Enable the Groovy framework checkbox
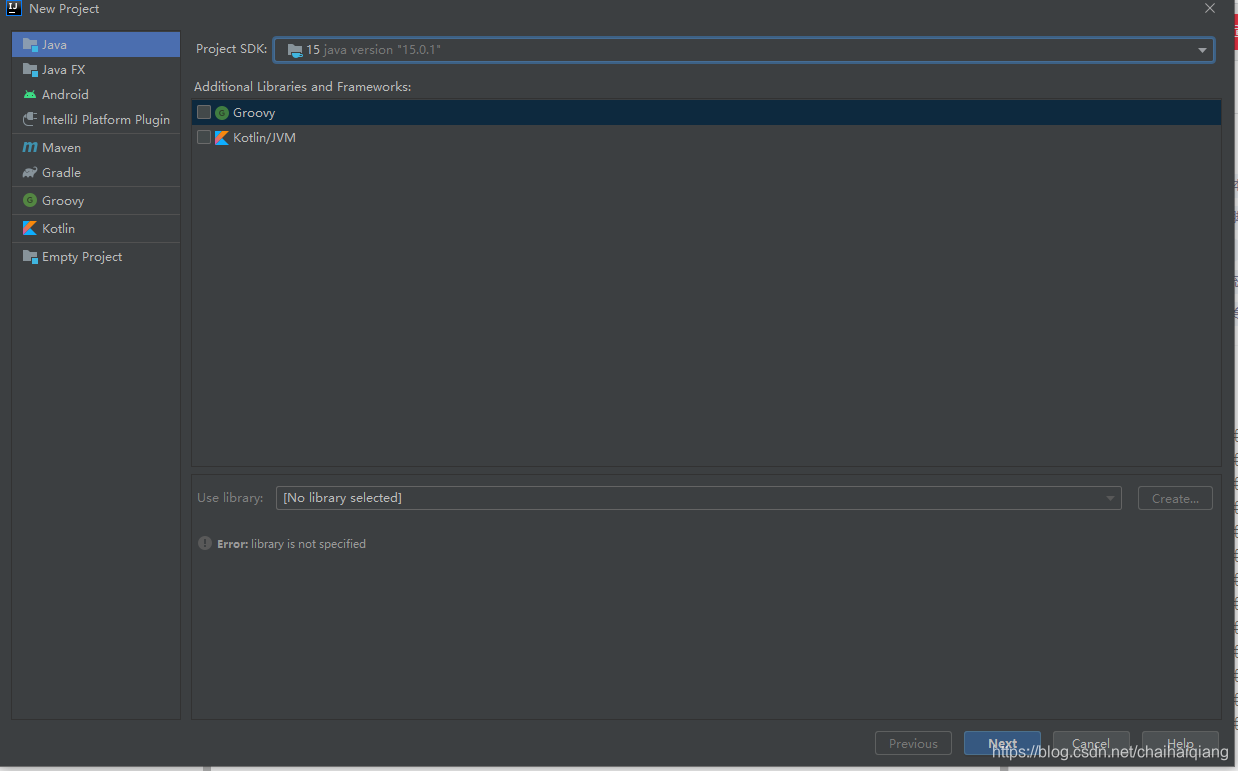Viewport: 1238px width, 771px height. tap(204, 113)
